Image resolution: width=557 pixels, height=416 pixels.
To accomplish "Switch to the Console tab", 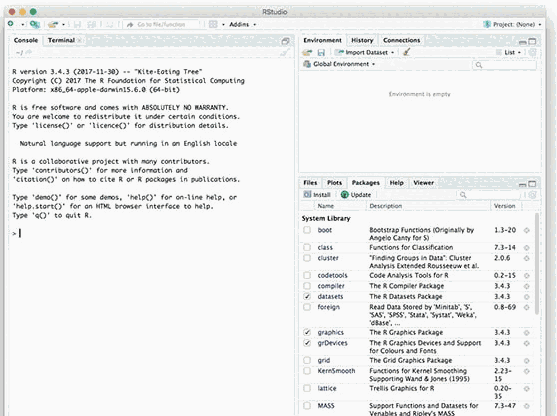I will click(x=26, y=40).
